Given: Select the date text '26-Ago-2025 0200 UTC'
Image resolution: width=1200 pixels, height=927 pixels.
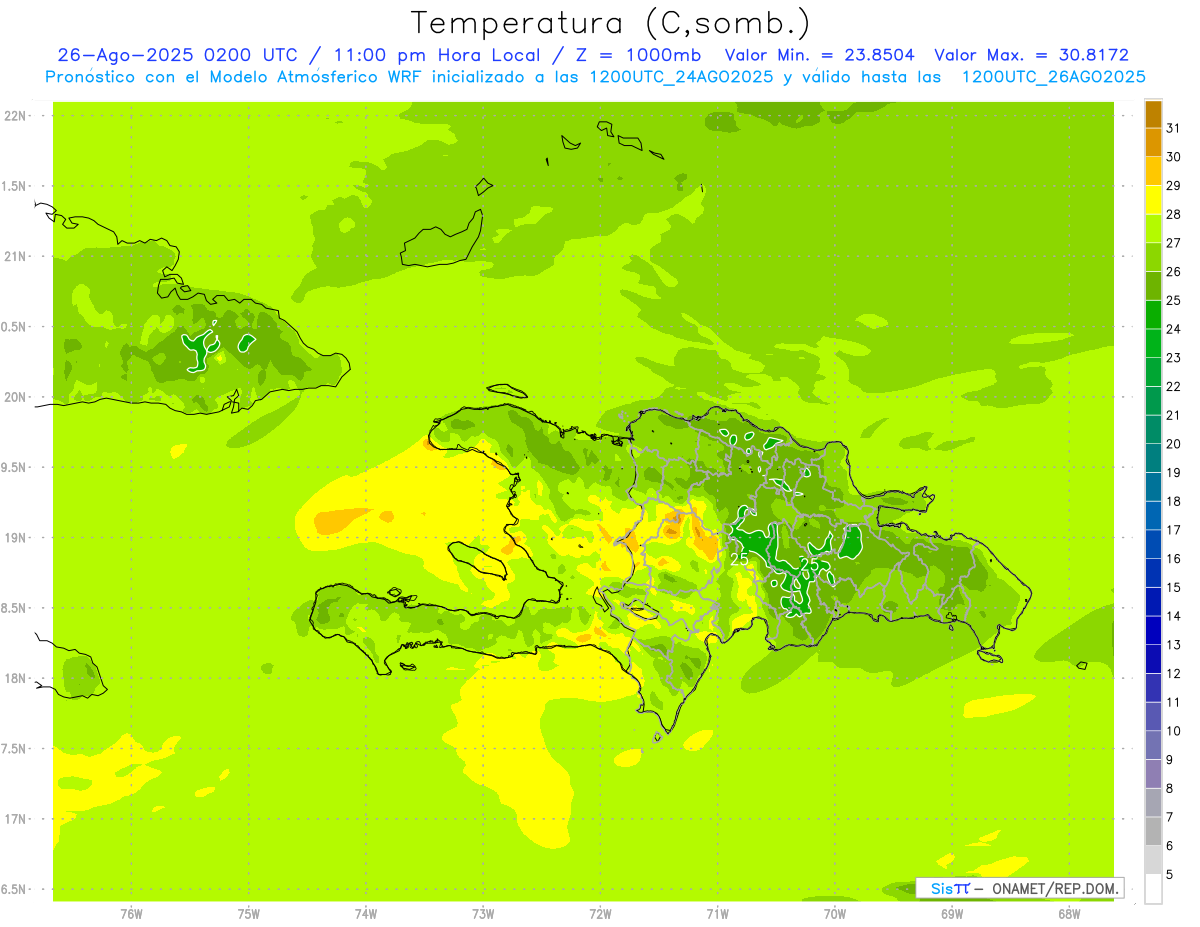Looking at the screenshot, I should coord(179,56).
